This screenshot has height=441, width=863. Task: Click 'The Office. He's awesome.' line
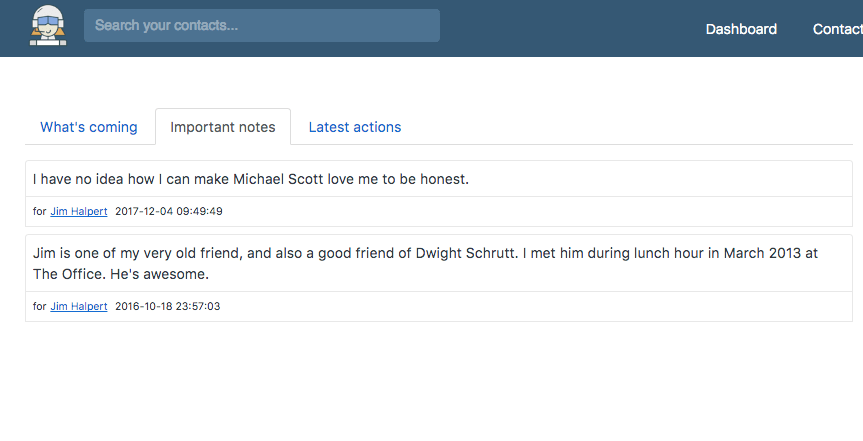[x=121, y=274]
